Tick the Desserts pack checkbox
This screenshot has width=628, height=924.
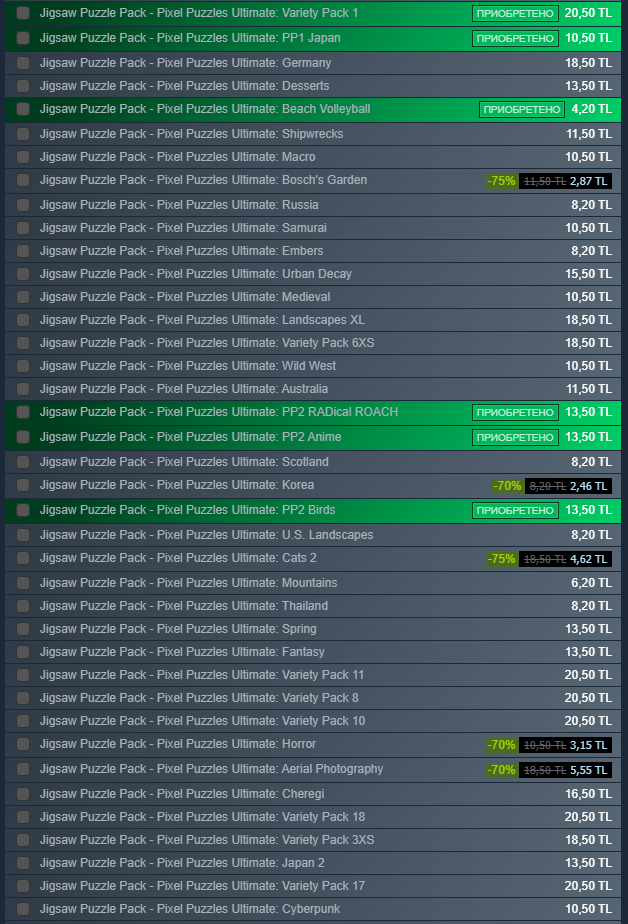coord(23,85)
